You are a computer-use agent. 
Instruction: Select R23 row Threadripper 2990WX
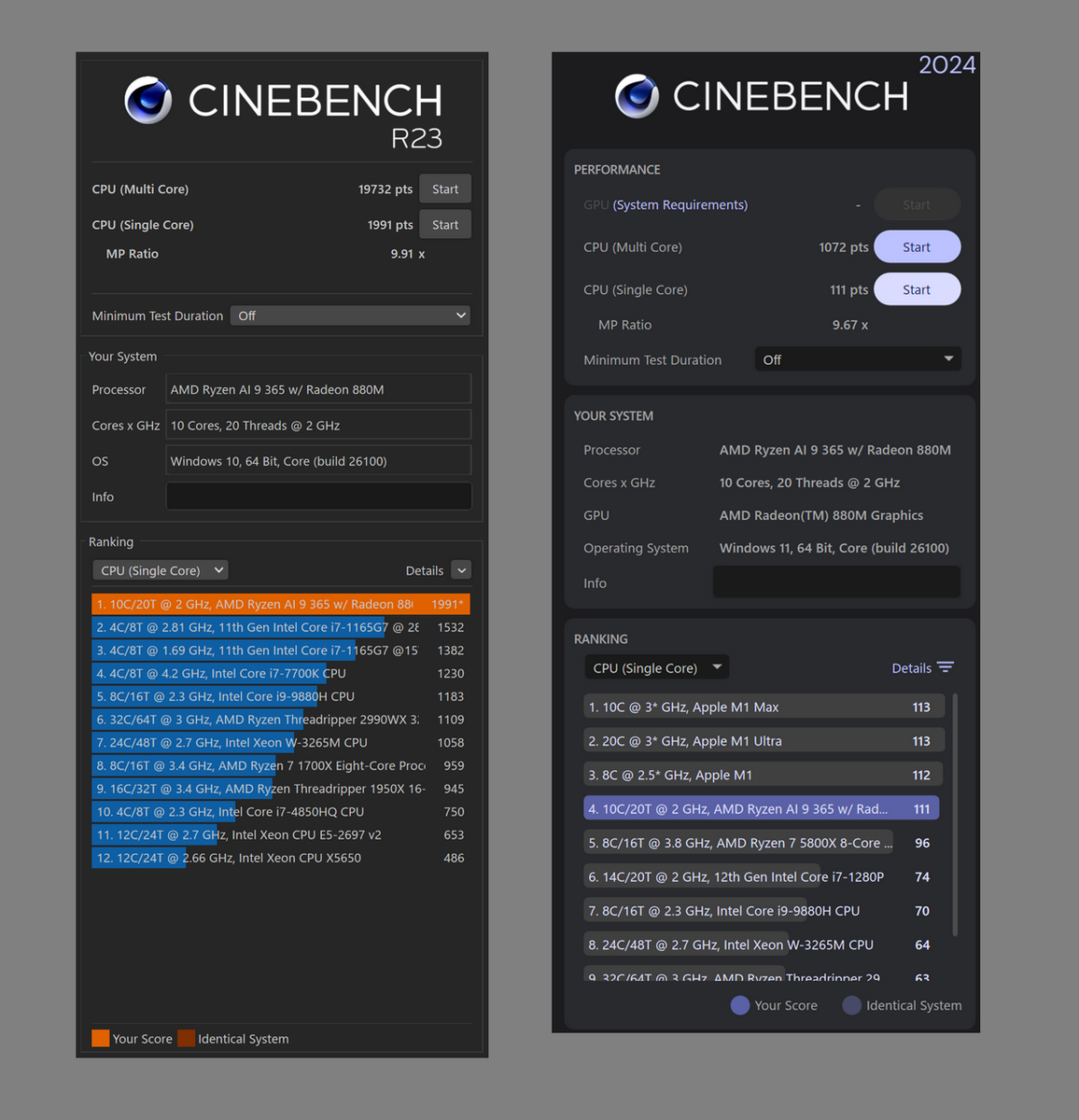coord(280,720)
